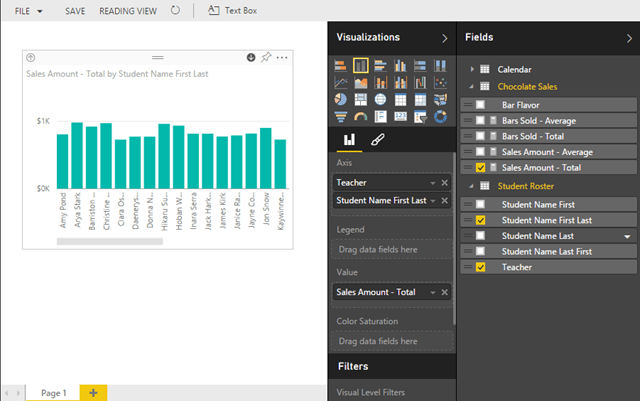Collapse the Visualizations pane

tap(445, 37)
